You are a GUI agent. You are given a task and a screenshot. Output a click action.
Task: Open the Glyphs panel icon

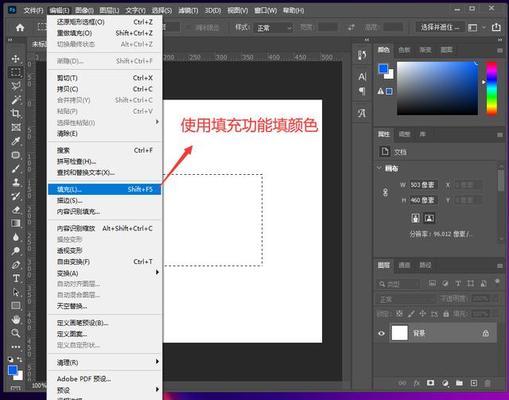pyautogui.click(x=362, y=113)
